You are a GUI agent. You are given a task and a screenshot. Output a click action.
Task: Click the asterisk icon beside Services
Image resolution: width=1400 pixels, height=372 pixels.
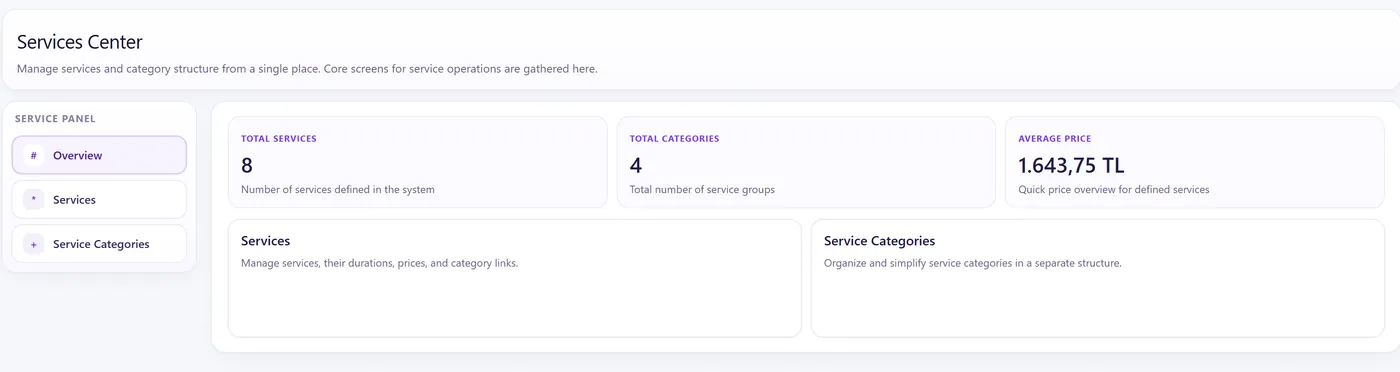tap(33, 200)
